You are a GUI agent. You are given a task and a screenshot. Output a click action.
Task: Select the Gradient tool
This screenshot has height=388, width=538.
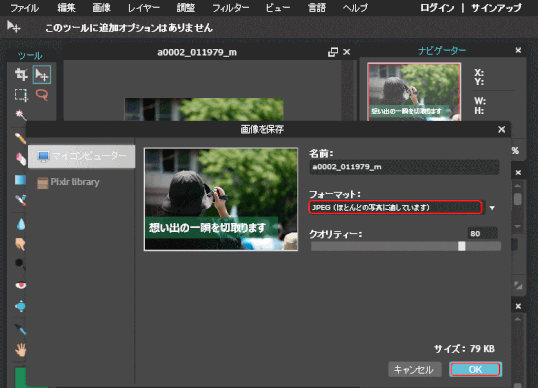coord(20,179)
